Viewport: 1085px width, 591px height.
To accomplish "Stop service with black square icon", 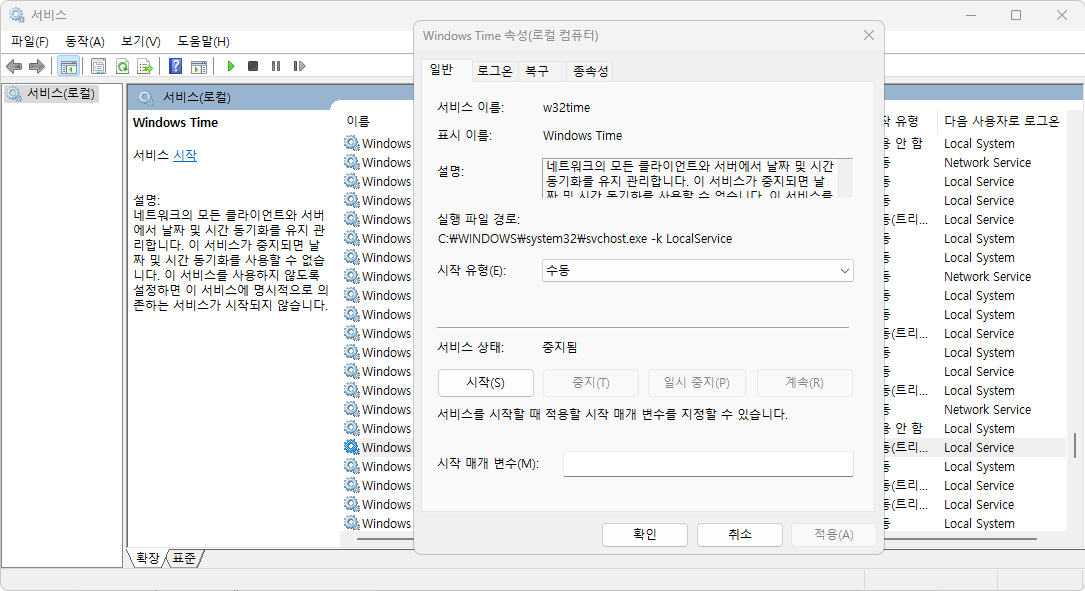I will coord(253,66).
